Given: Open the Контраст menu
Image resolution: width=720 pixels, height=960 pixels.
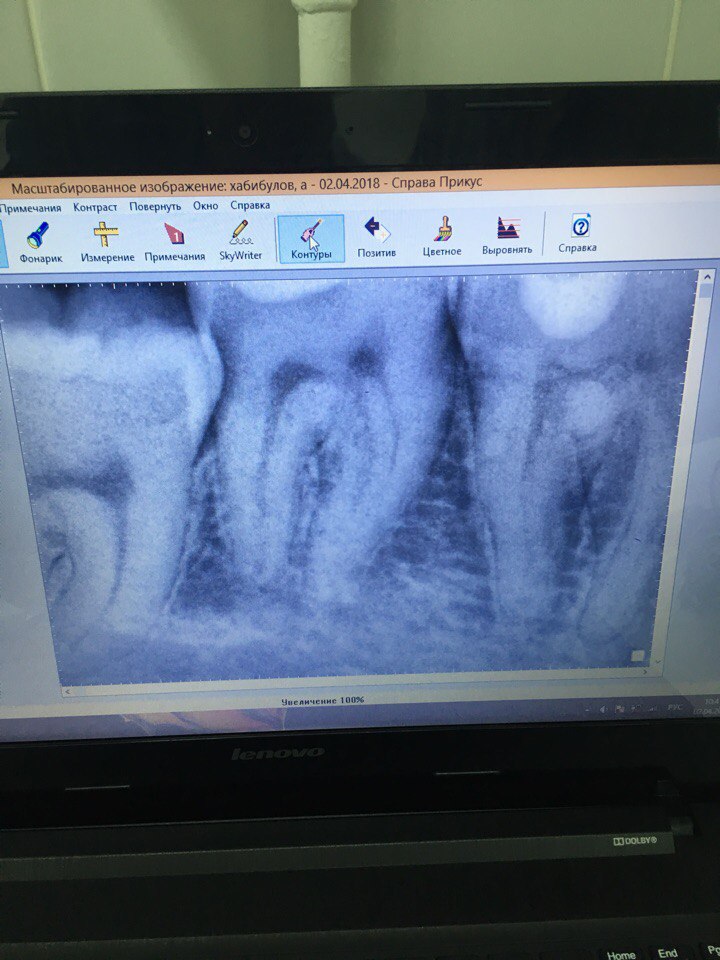Looking at the screenshot, I should [95, 207].
